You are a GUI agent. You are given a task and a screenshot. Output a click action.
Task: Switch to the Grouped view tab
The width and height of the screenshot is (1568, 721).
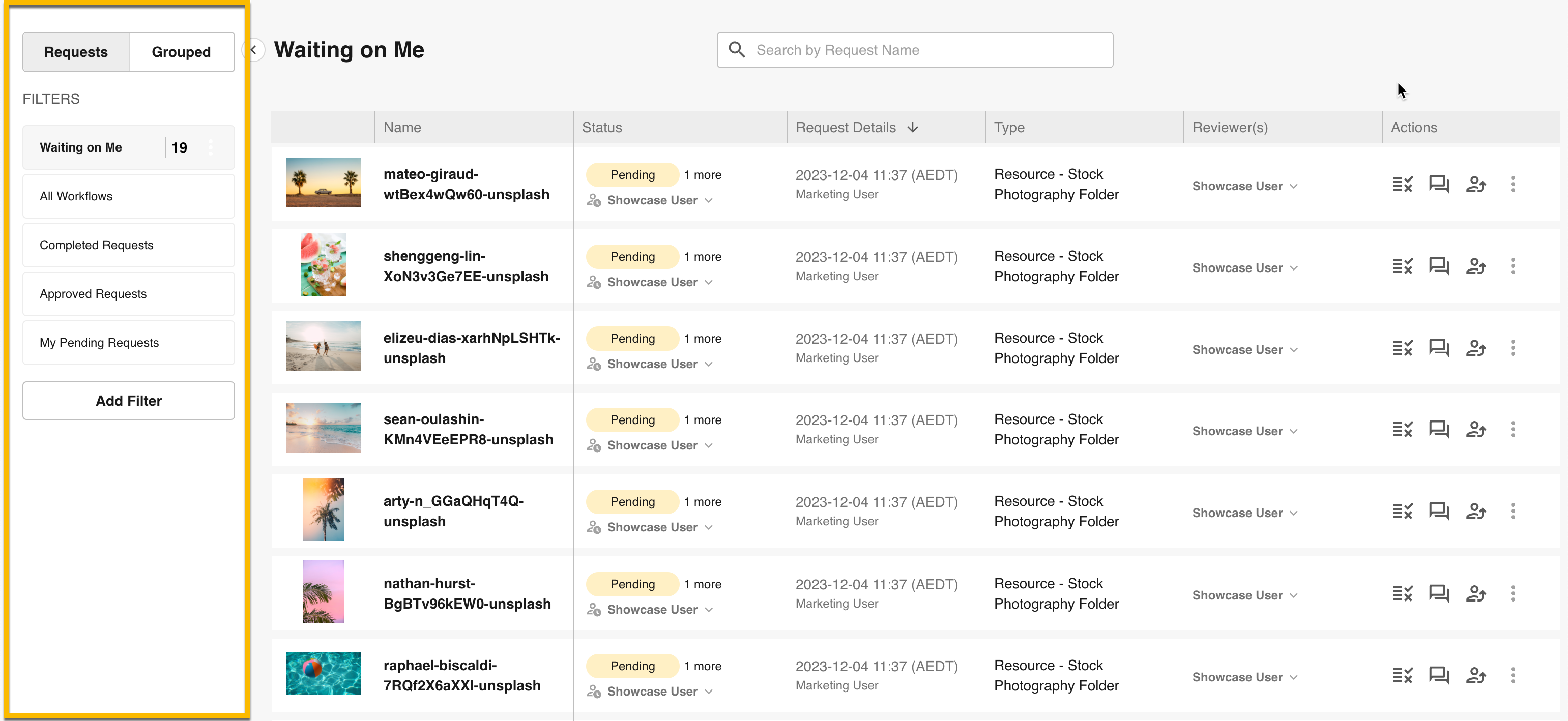(x=181, y=52)
